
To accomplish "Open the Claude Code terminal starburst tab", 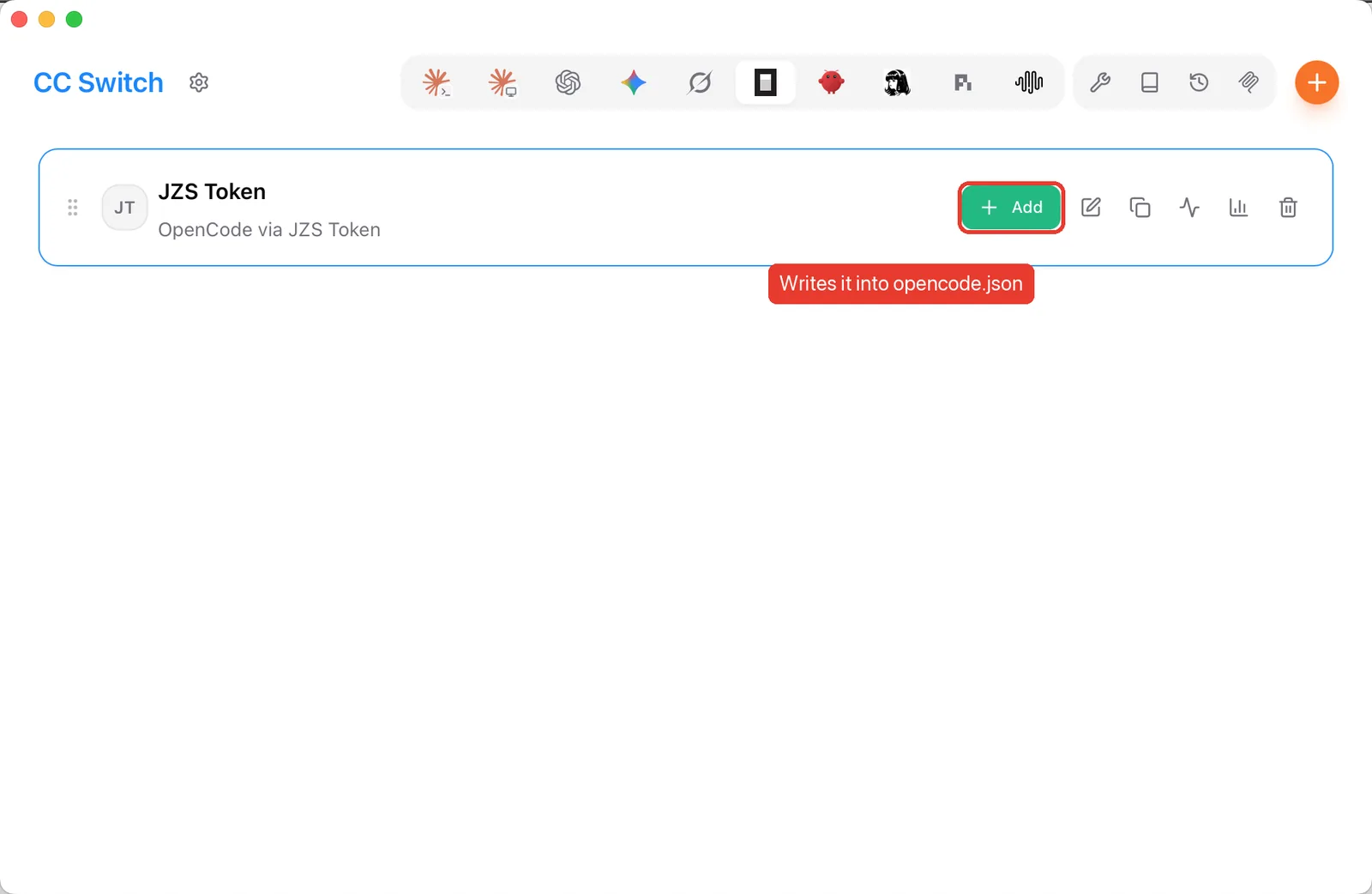I will (436, 82).
